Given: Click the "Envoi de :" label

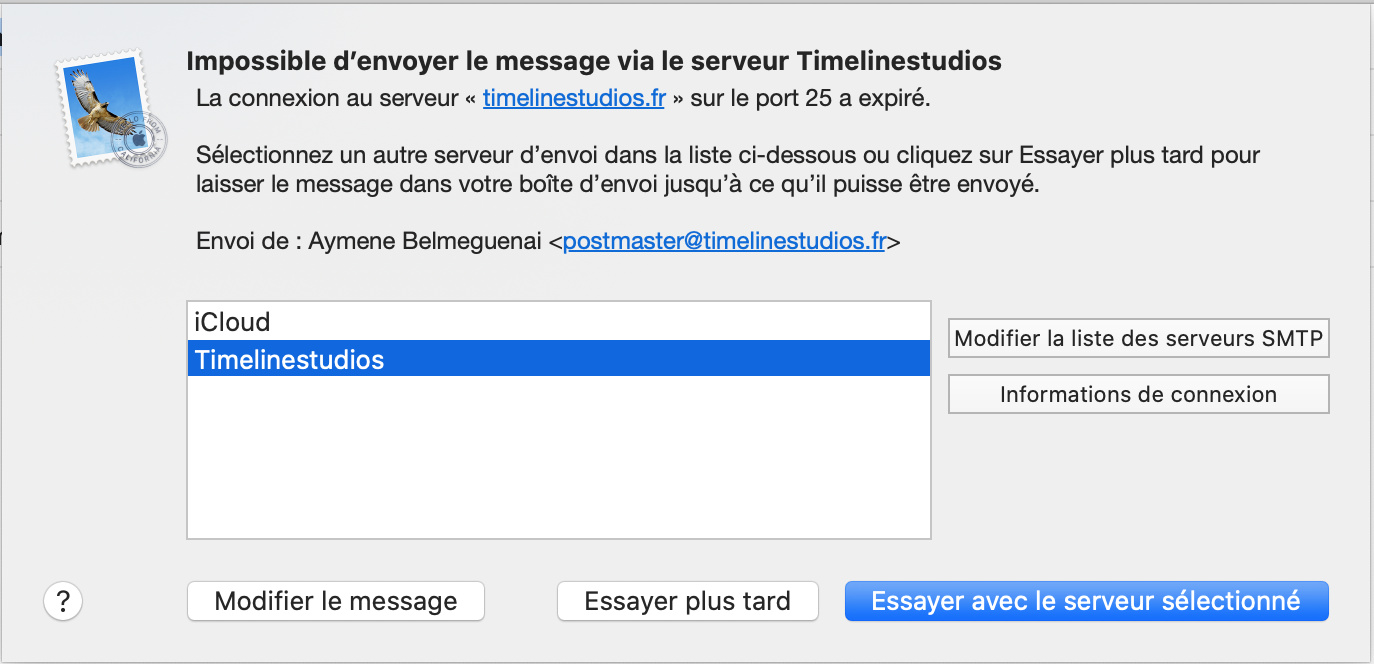Looking at the screenshot, I should tap(248, 241).
